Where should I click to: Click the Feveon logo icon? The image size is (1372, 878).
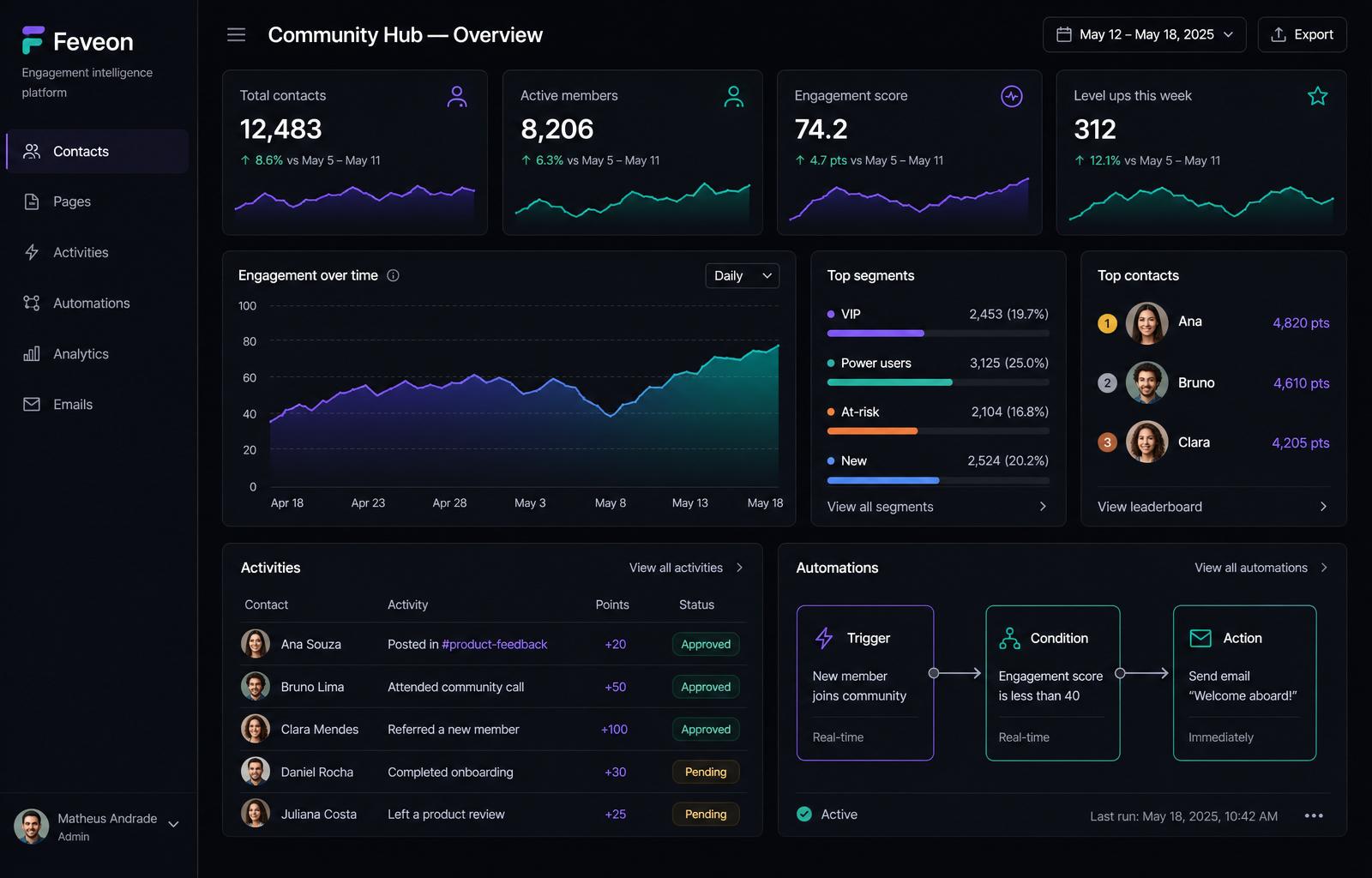click(x=33, y=40)
